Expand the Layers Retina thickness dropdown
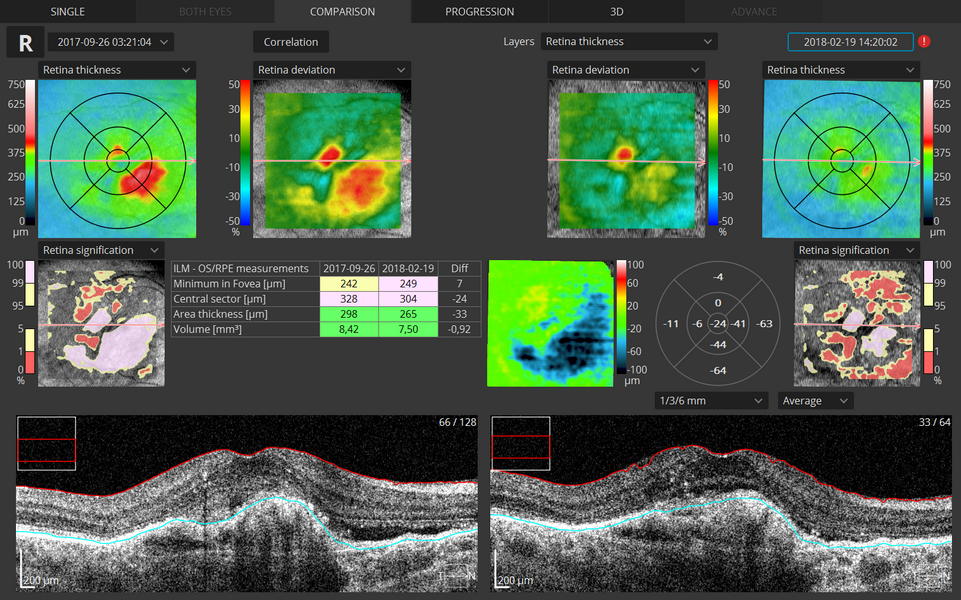This screenshot has height=600, width=961. (629, 42)
